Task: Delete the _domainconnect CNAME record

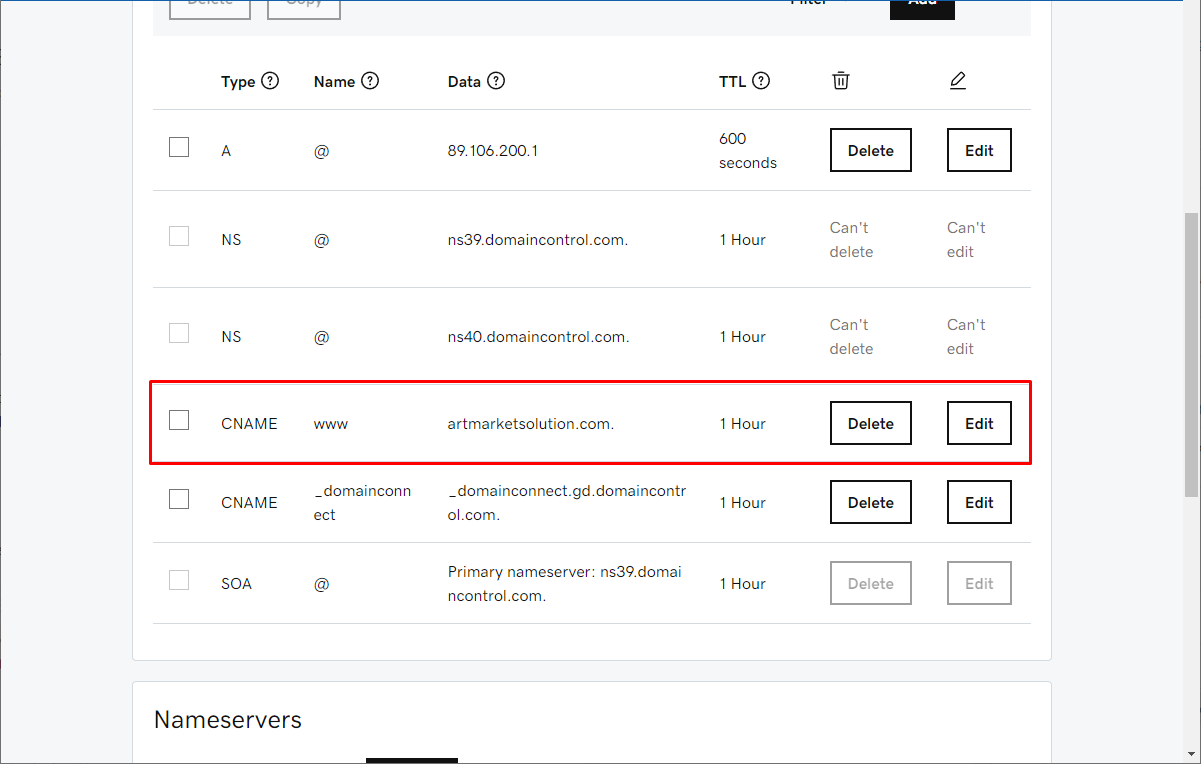Action: coord(871,502)
